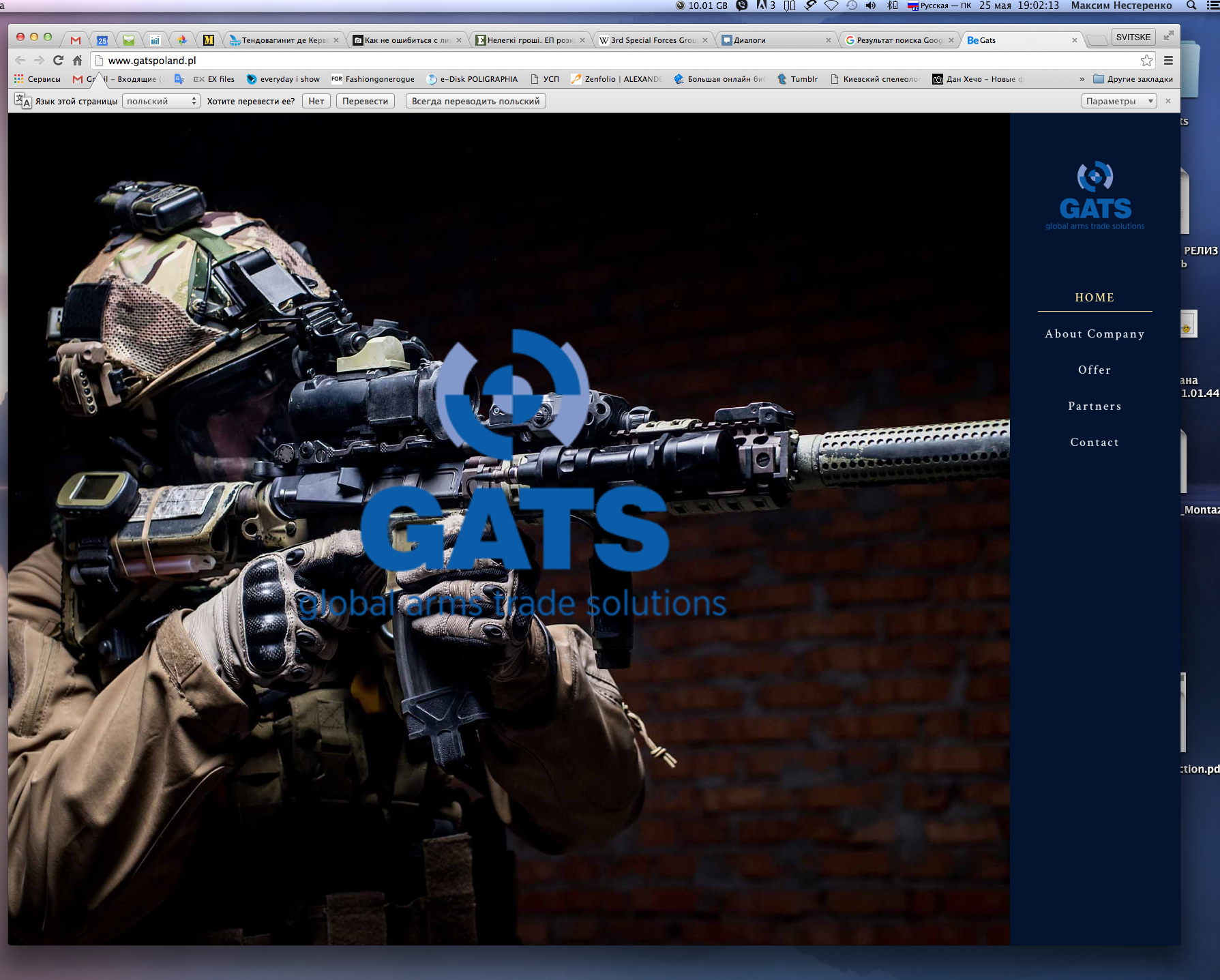Open the pinned yellow M tab
The width and height of the screenshot is (1220, 980).
(209, 40)
